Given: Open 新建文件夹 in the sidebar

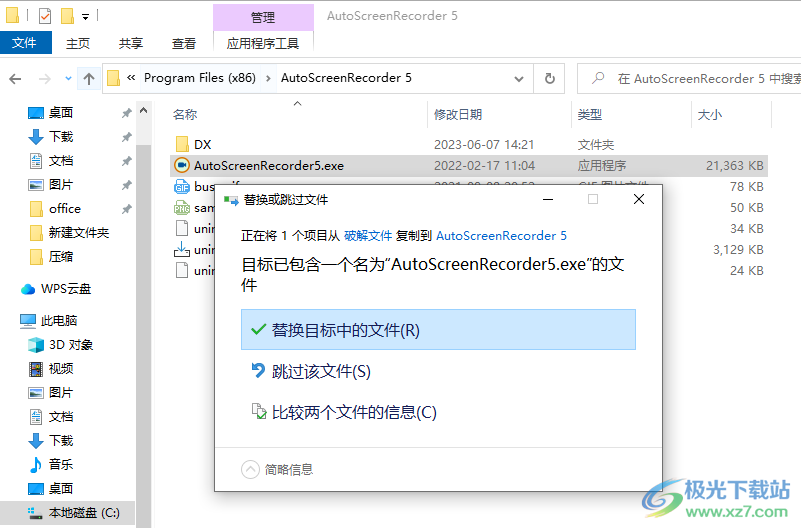Looking at the screenshot, I should coord(79,232).
